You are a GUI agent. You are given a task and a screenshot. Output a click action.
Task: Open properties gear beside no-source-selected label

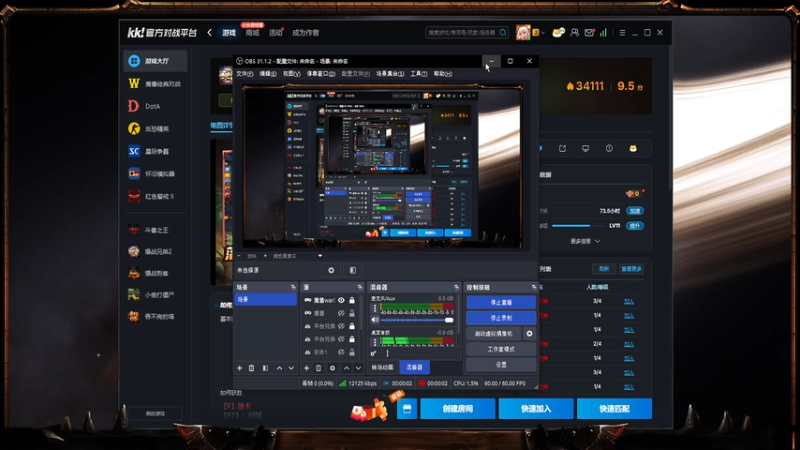331,270
